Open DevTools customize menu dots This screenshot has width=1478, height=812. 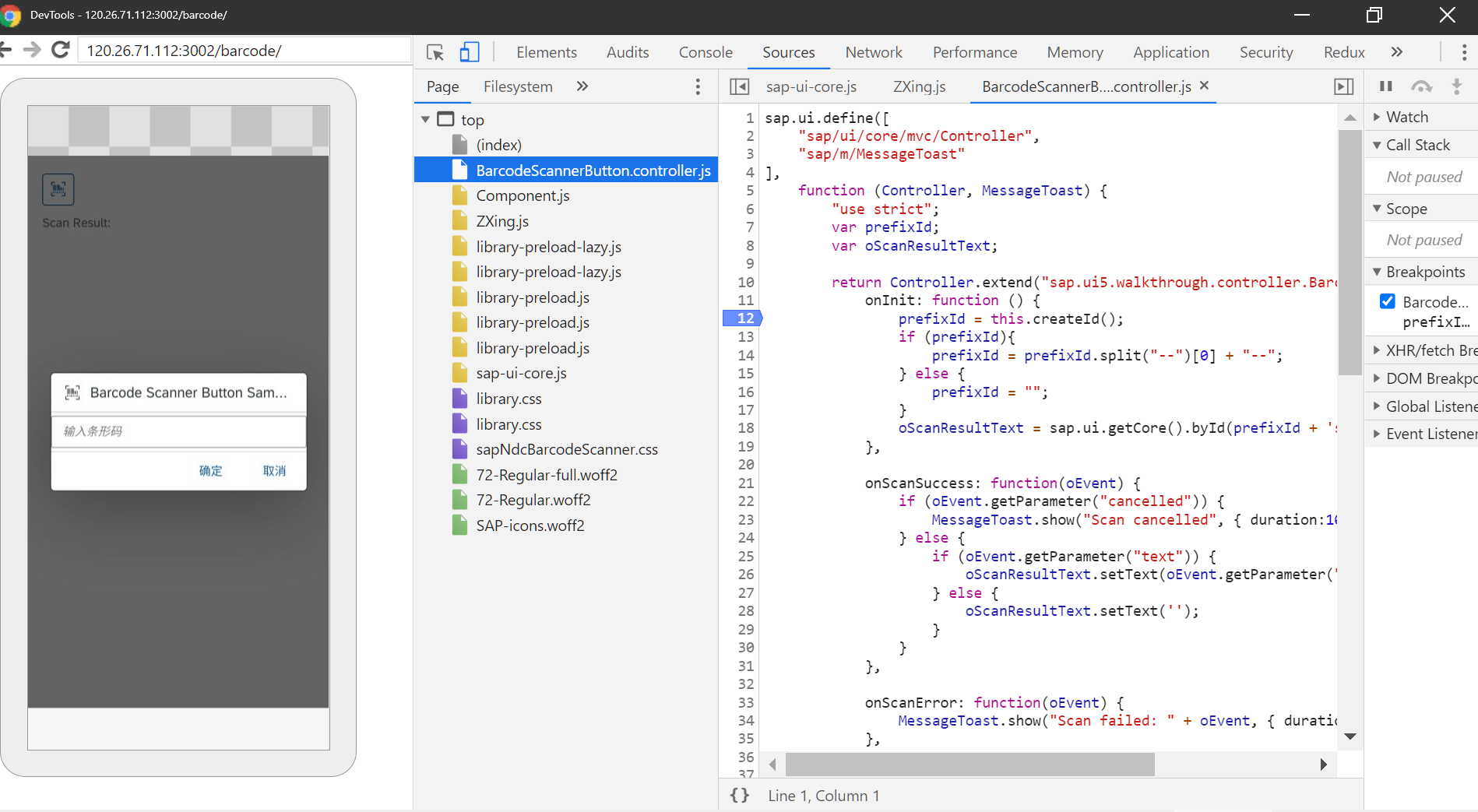[x=1464, y=52]
